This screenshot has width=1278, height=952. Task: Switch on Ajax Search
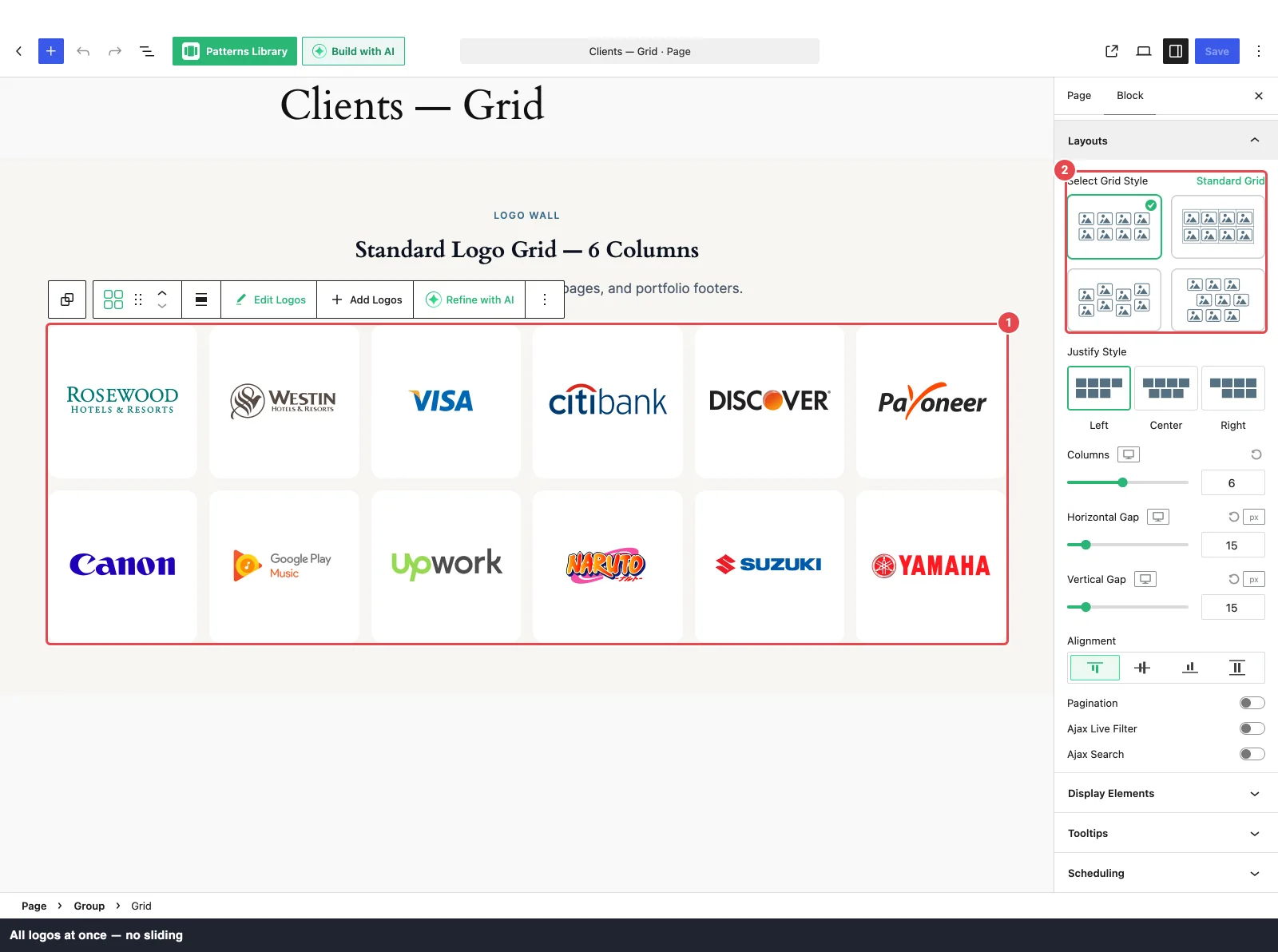click(x=1252, y=754)
